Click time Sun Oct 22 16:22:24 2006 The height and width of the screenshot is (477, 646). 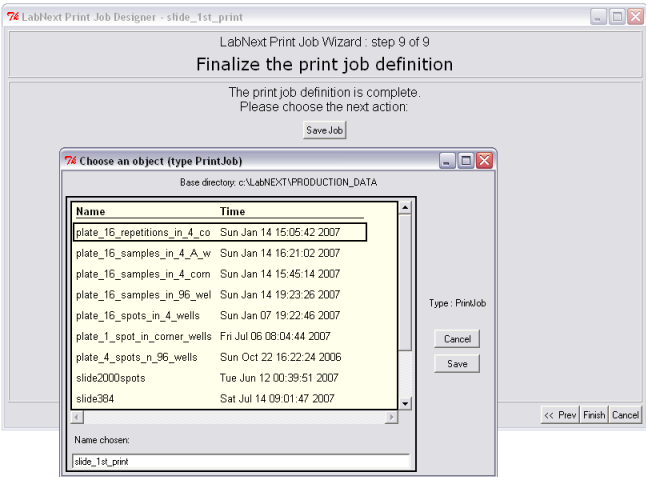click(x=280, y=357)
